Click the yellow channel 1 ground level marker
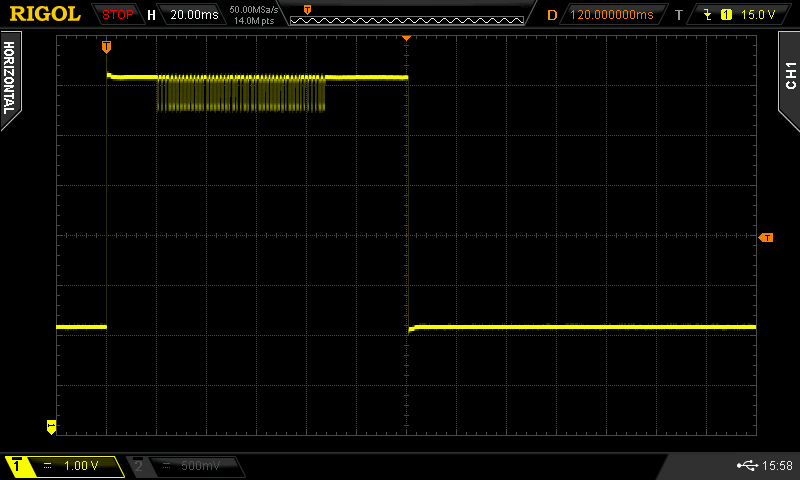Screen dimensions: 800x480 pyautogui.click(x=51, y=426)
